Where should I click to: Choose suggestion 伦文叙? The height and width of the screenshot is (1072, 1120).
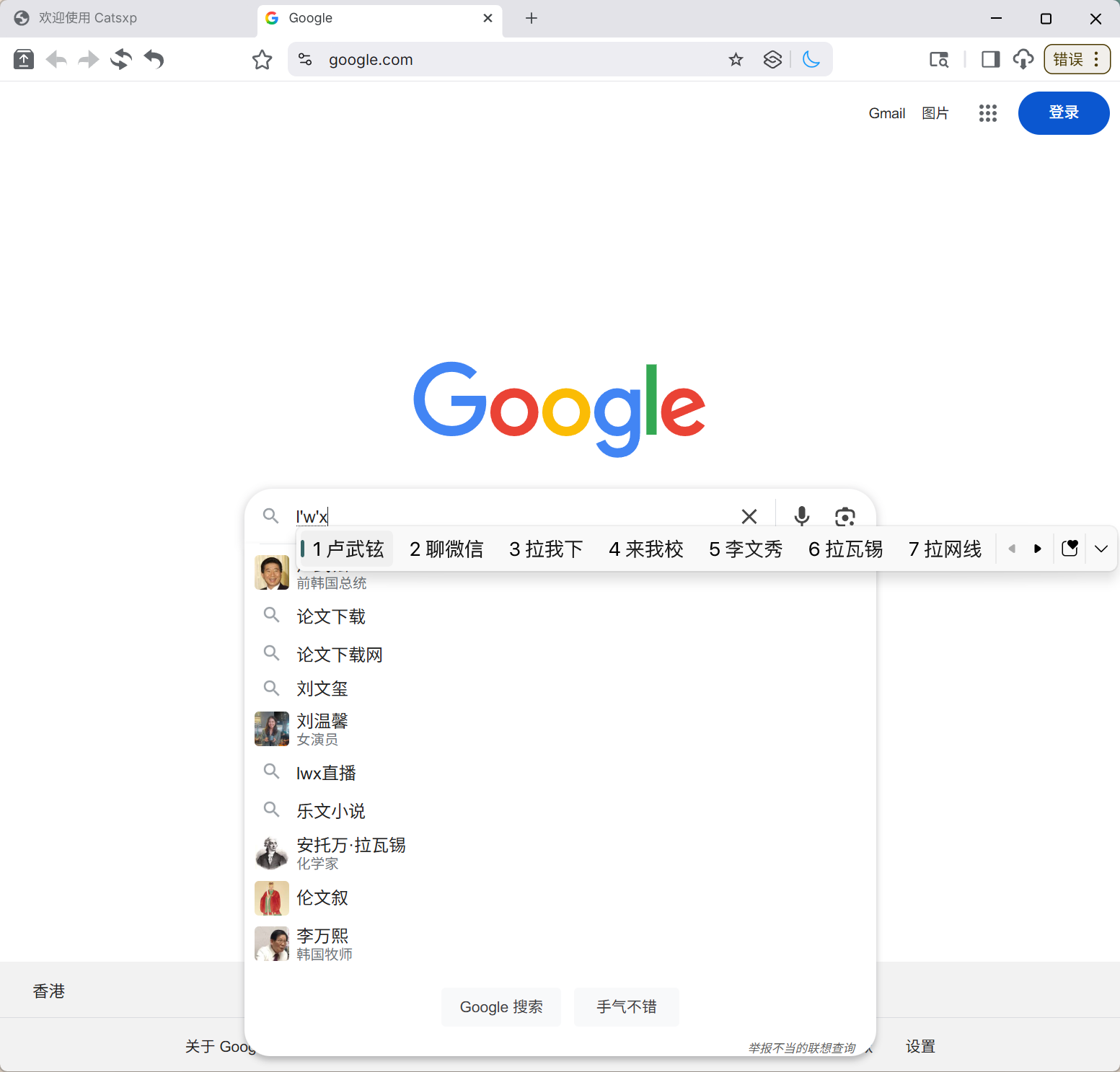click(560, 898)
